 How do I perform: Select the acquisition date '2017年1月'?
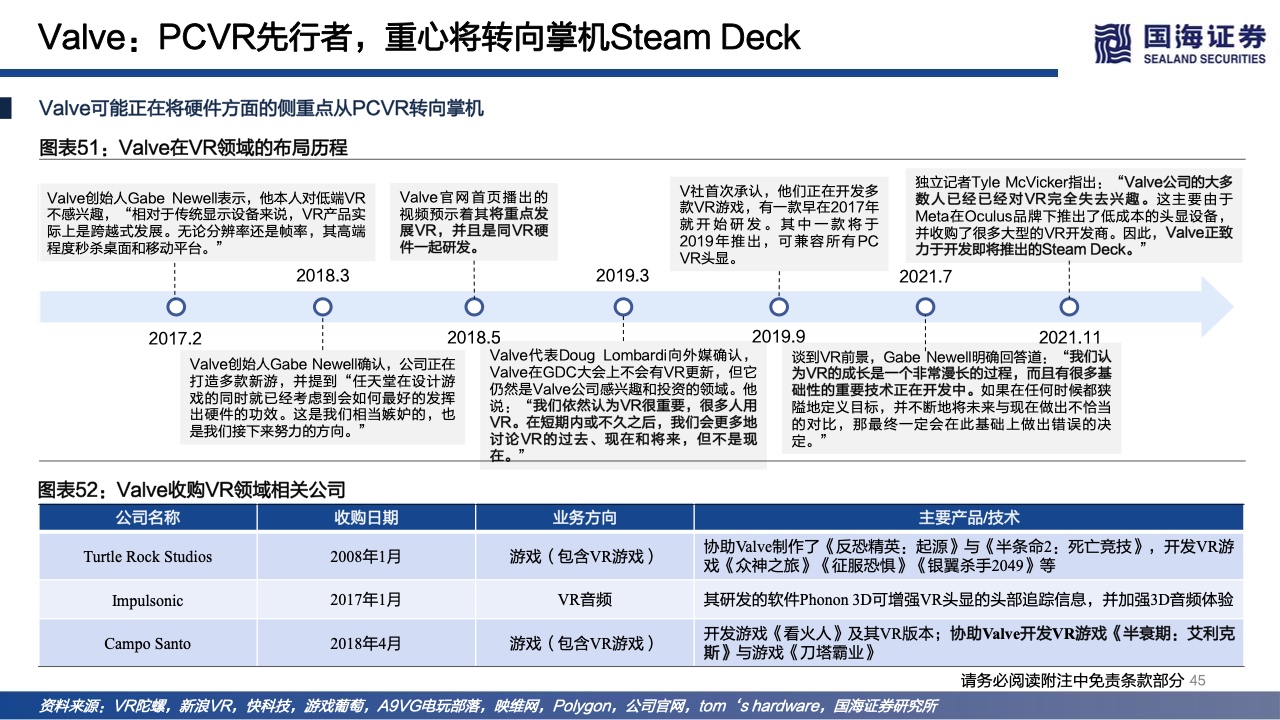(x=366, y=600)
